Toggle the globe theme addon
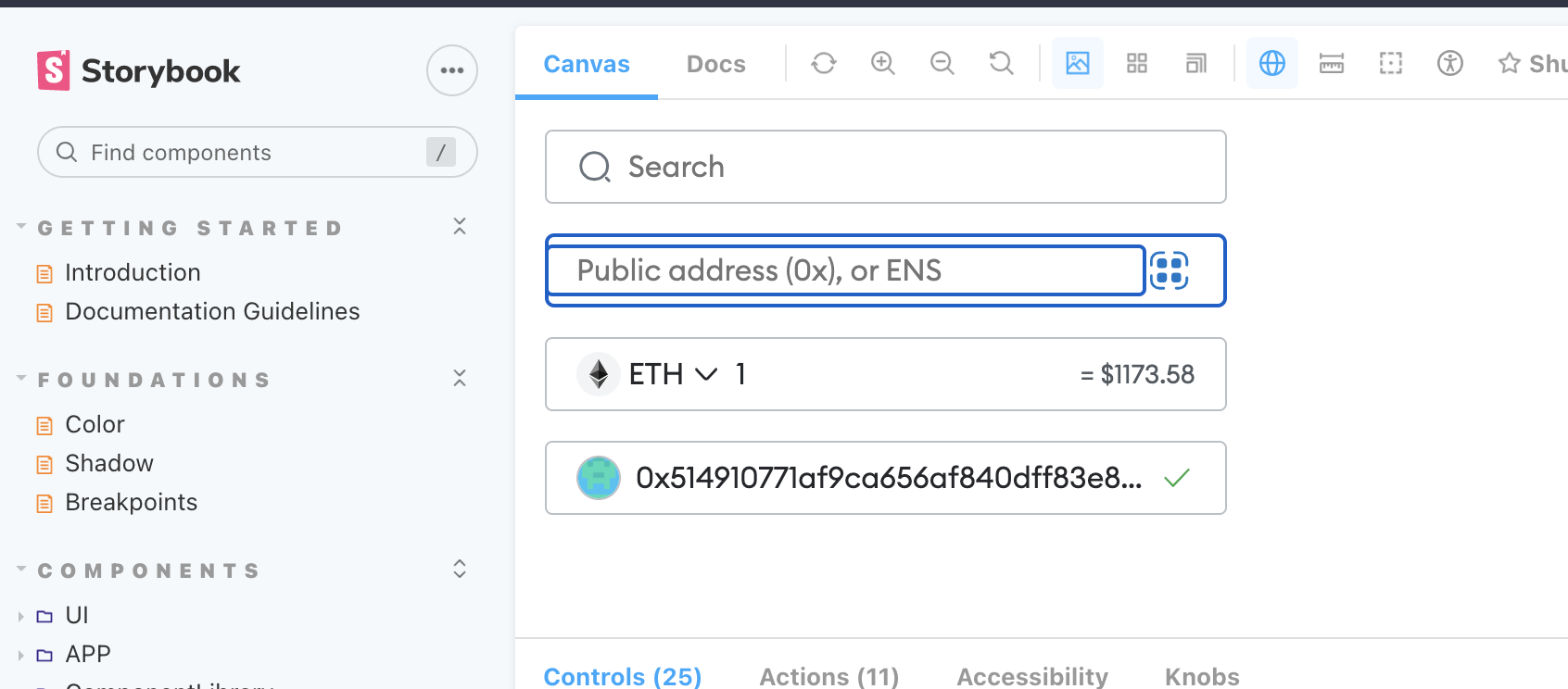This screenshot has width=1568, height=689. [x=1272, y=63]
